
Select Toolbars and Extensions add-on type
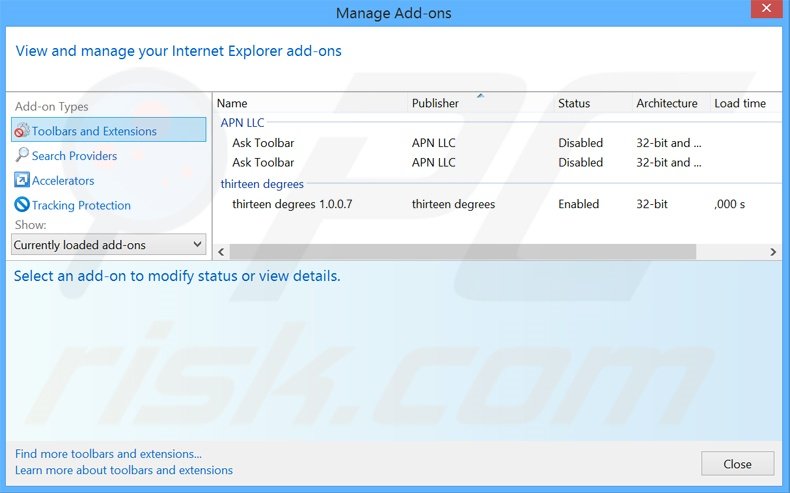point(109,130)
